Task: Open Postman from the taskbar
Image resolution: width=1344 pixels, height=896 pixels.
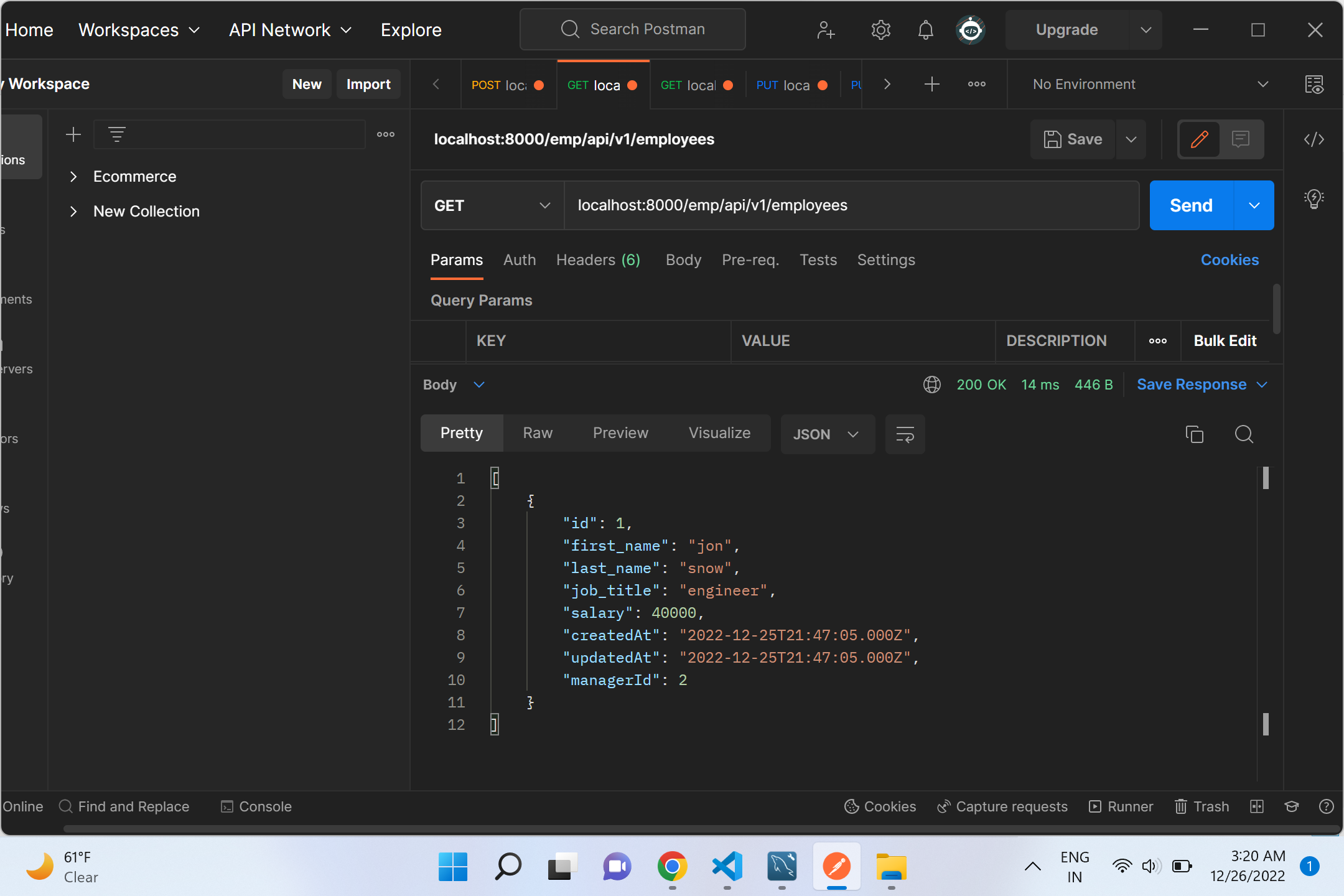Action: pyautogui.click(x=836, y=867)
